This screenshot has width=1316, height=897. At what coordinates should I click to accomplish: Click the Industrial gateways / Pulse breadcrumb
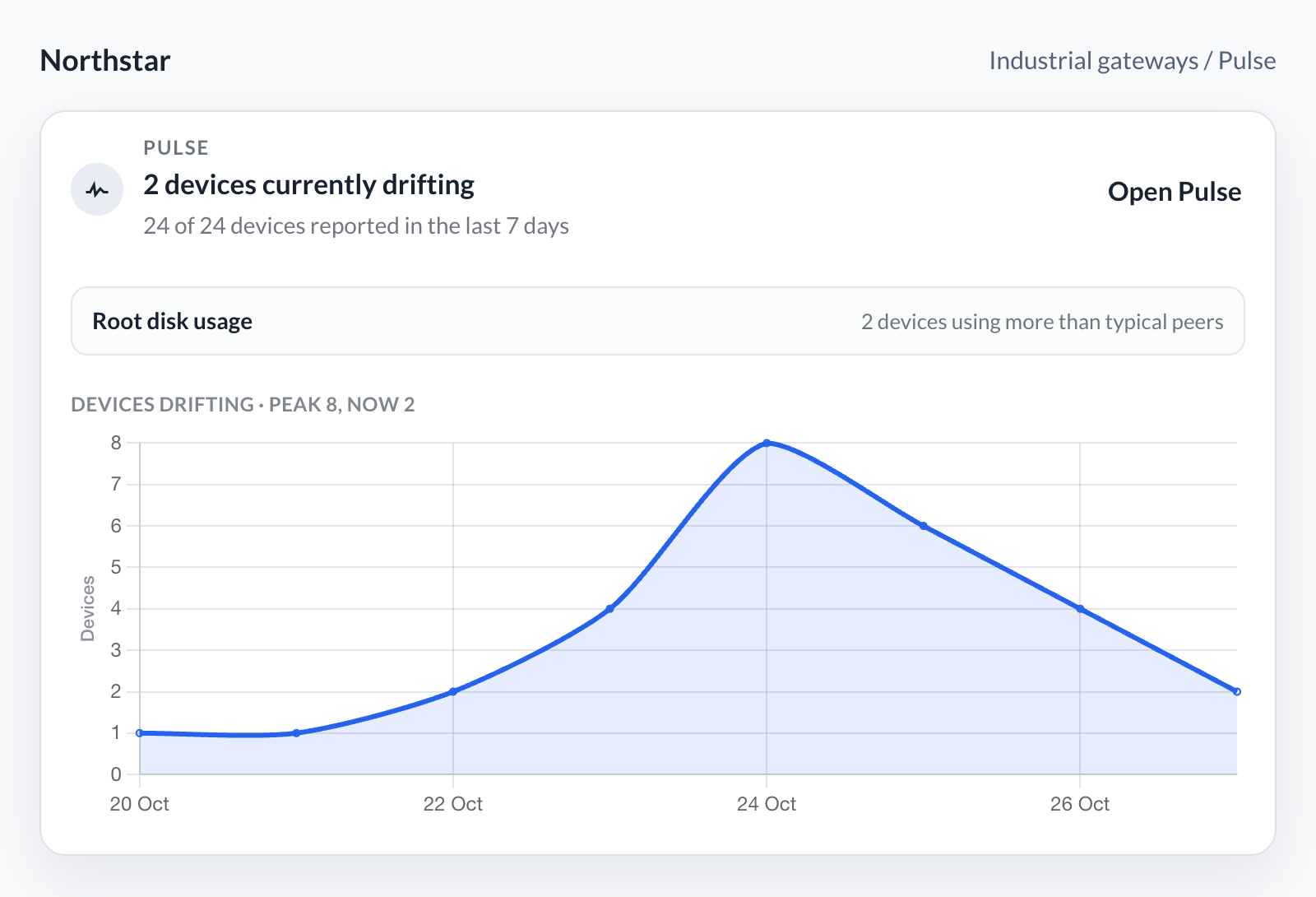click(1133, 61)
